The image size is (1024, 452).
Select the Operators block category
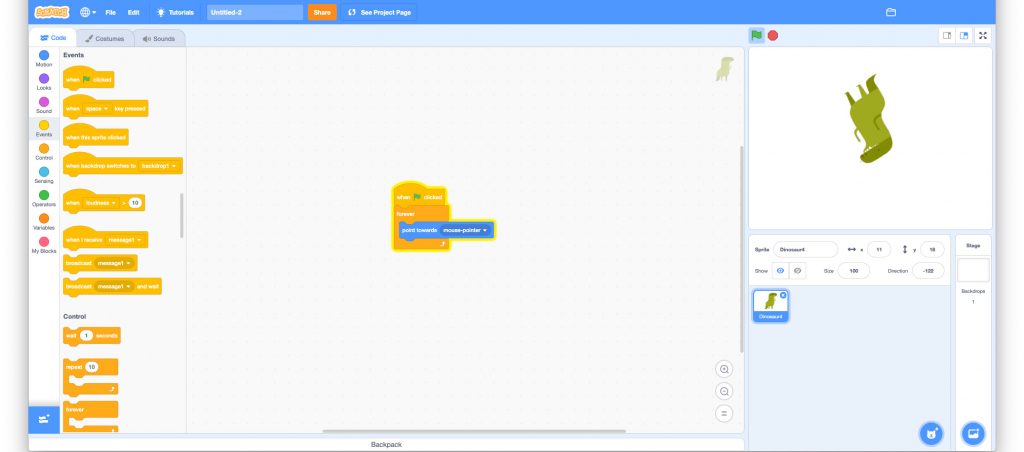click(x=44, y=199)
